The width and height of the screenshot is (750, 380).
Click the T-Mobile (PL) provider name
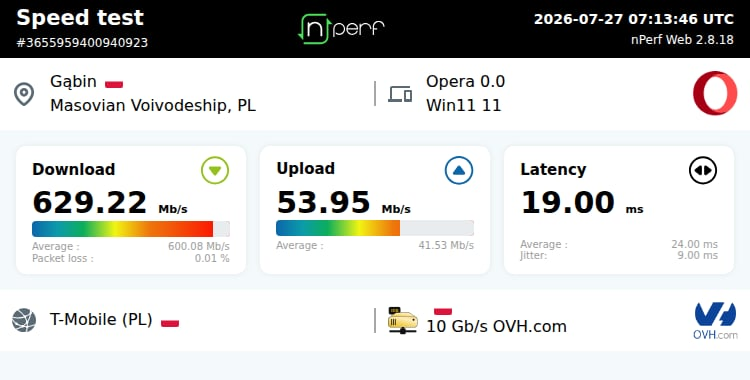pos(101,319)
